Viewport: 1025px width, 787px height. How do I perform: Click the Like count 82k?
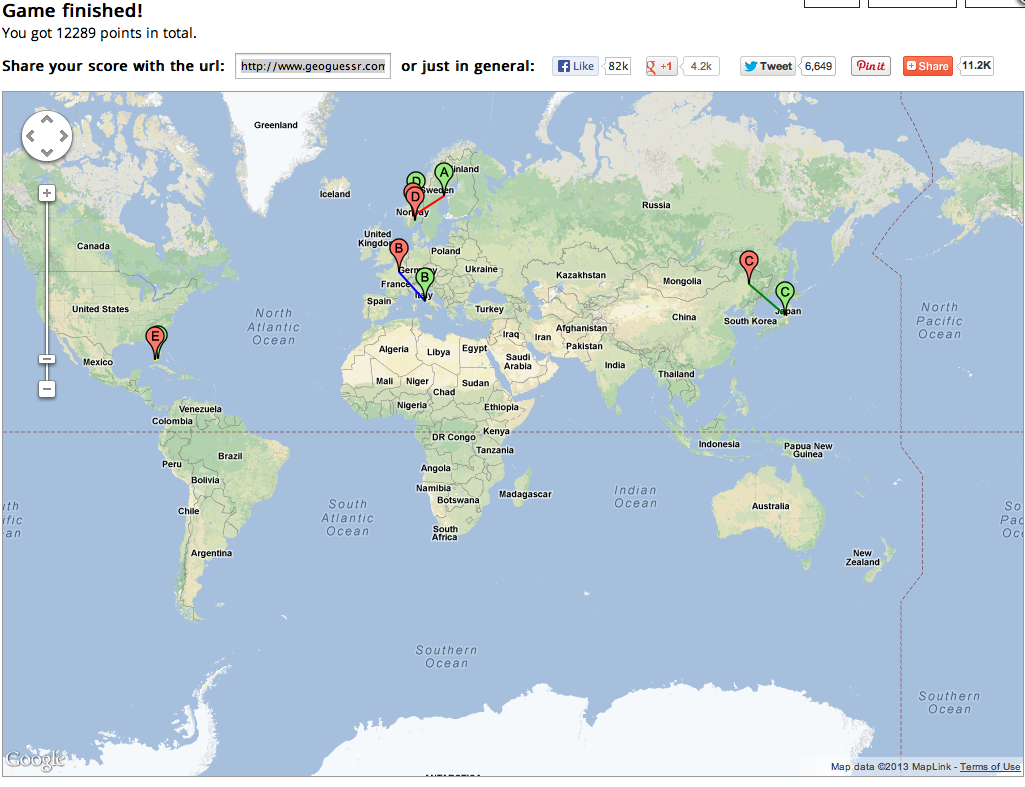click(617, 66)
